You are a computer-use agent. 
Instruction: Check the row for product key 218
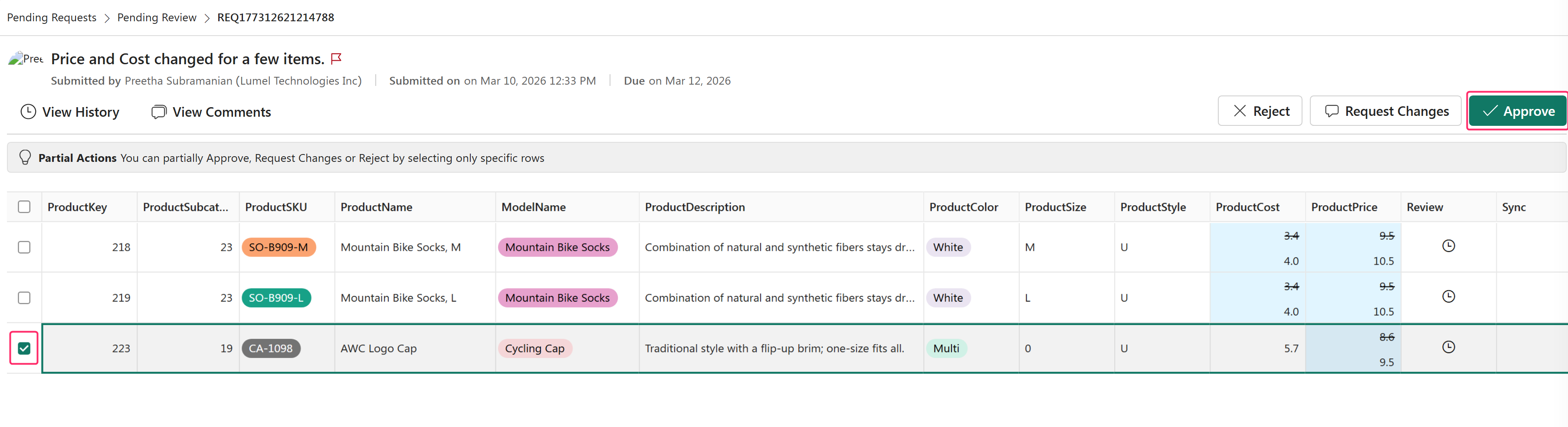pos(24,247)
